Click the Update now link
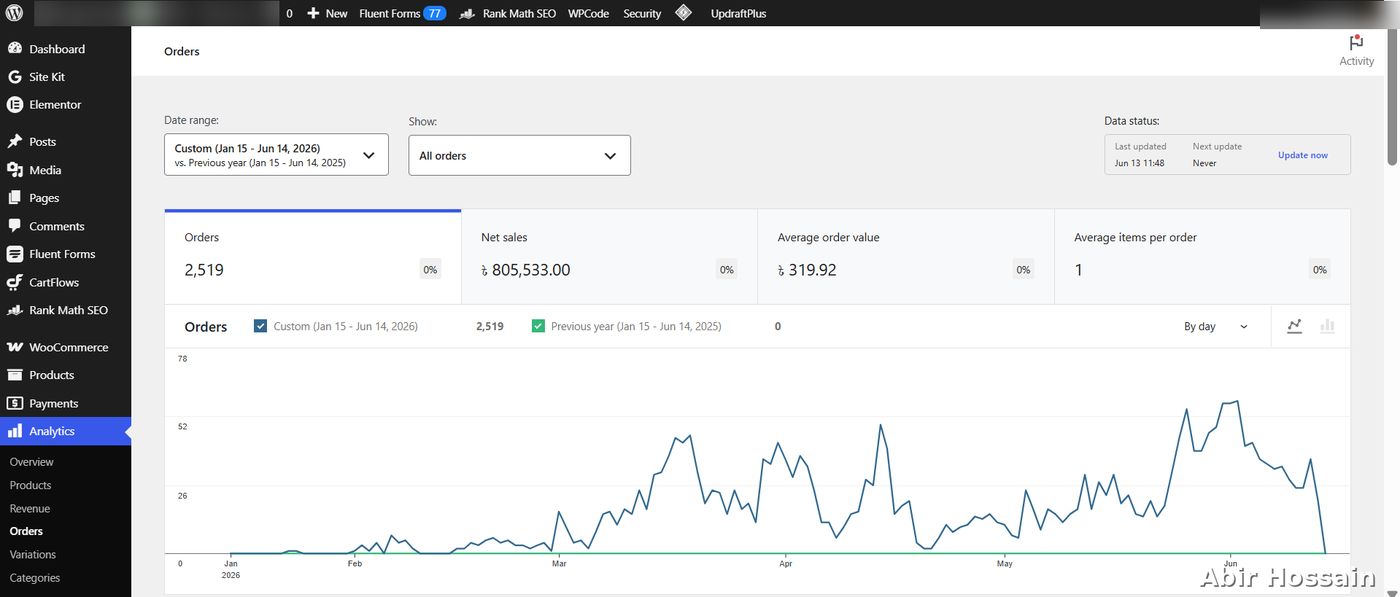This screenshot has width=1400, height=597. tap(1303, 155)
